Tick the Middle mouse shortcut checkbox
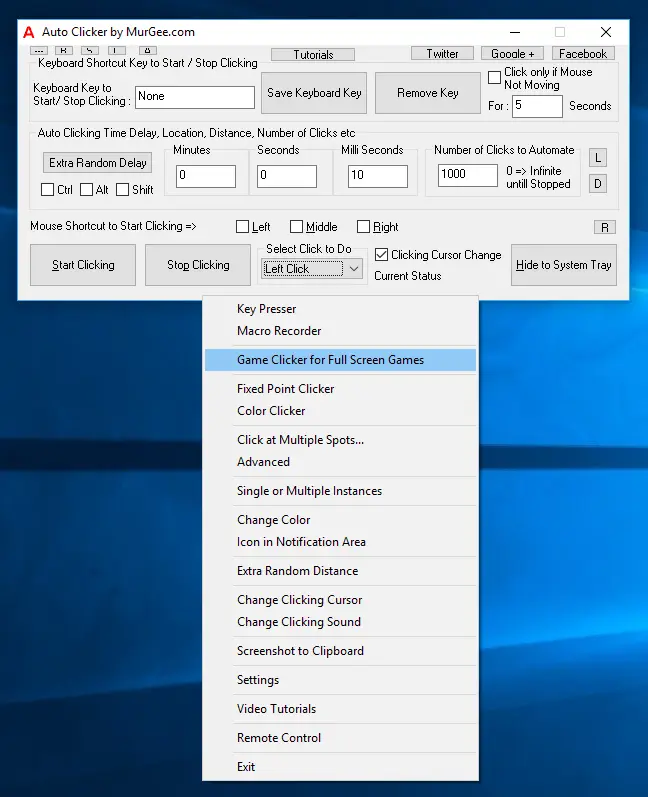The width and height of the screenshot is (648, 797). point(297,227)
